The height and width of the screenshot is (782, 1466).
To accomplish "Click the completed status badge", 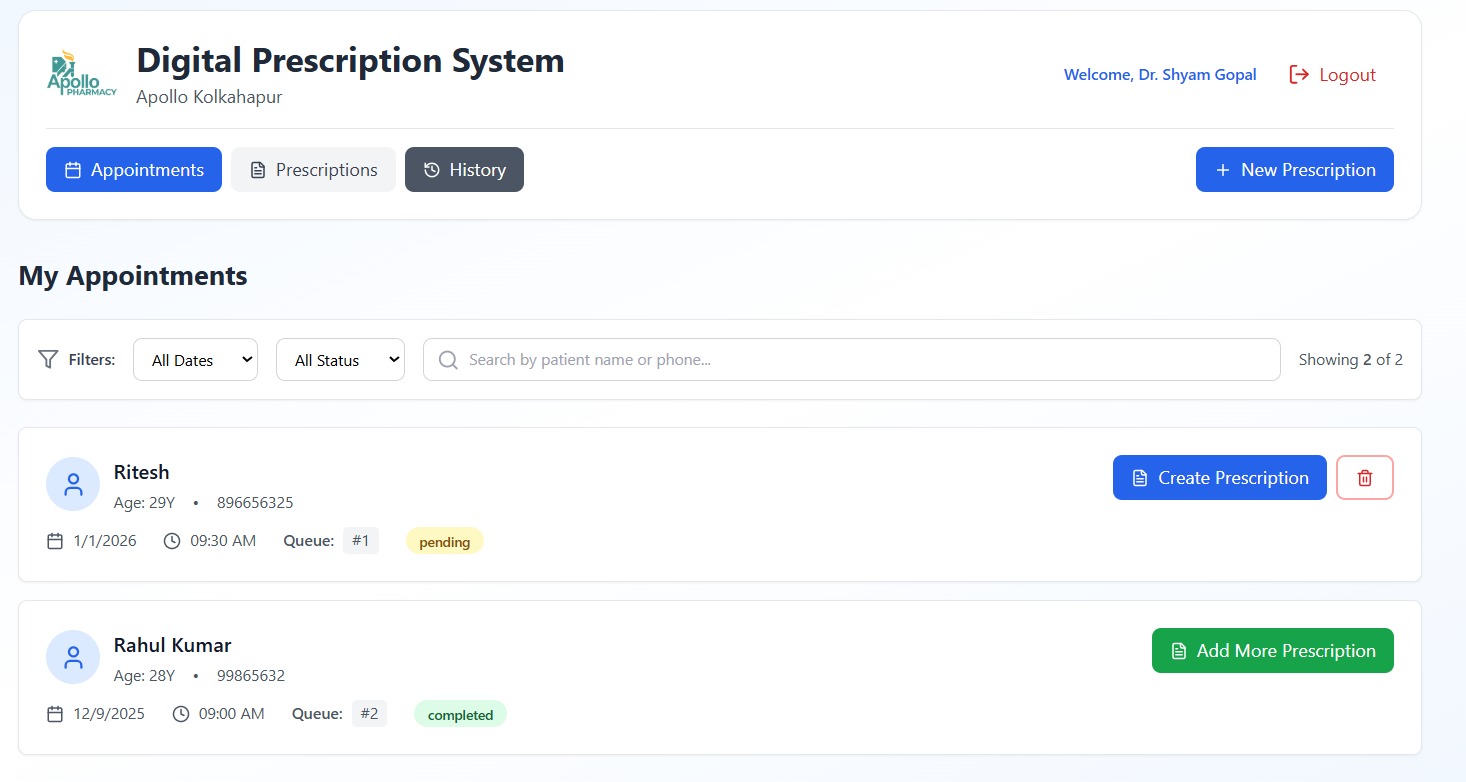I will pos(460,715).
